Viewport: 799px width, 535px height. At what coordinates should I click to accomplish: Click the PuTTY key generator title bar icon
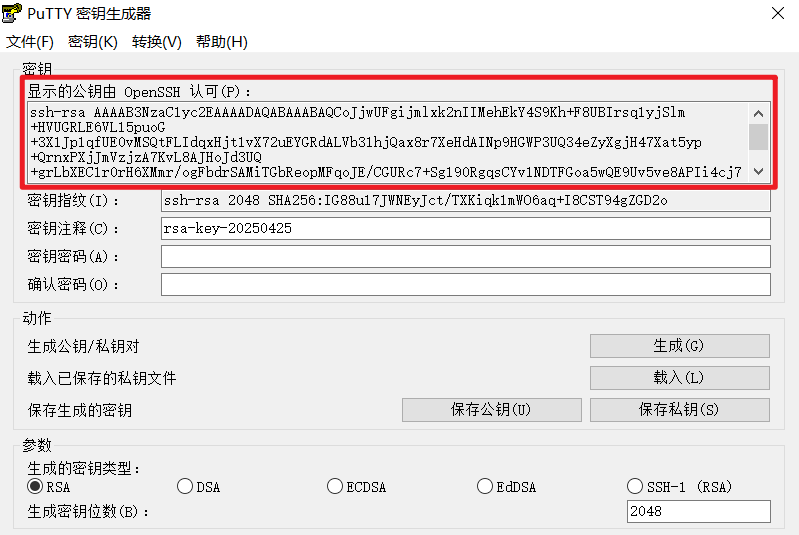click(12, 13)
